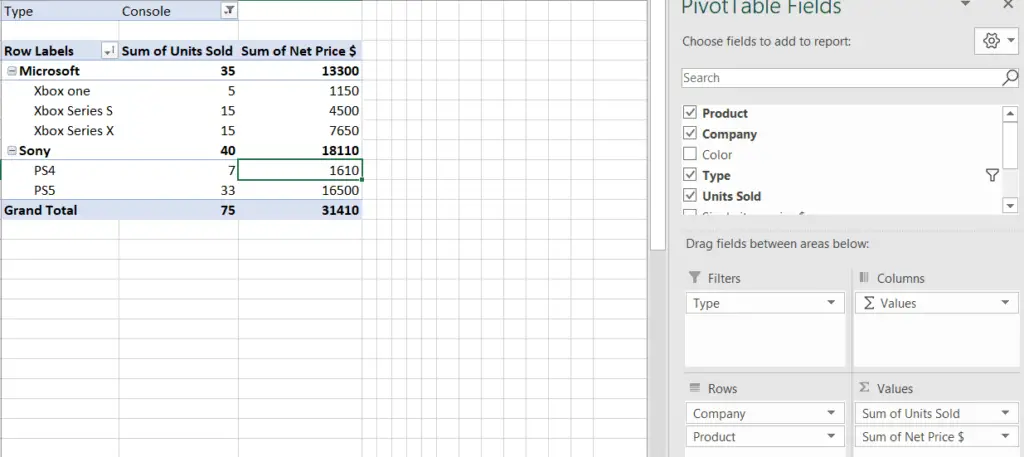Uncheck the Type field checkbox
This screenshot has height=457, width=1024.
coord(690,175)
